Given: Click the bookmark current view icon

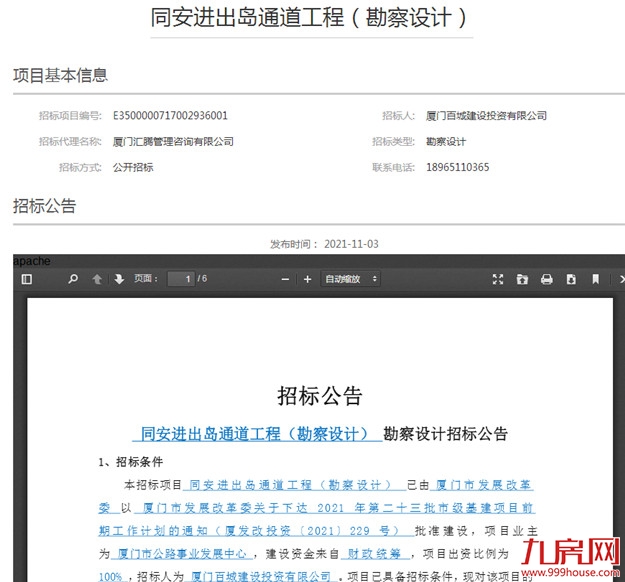Looking at the screenshot, I should tap(596, 279).
